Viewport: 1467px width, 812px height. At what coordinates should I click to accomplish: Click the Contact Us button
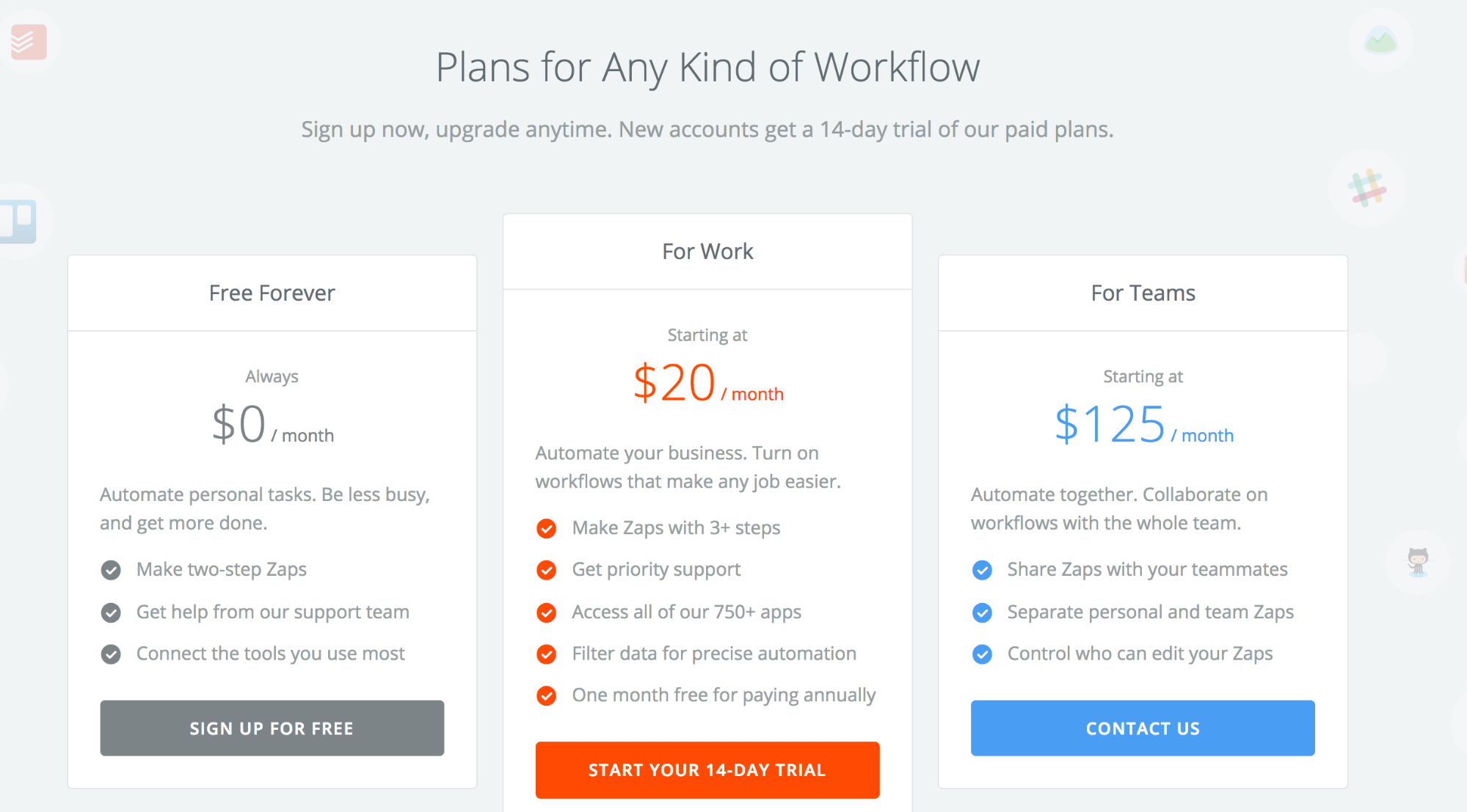[1143, 728]
